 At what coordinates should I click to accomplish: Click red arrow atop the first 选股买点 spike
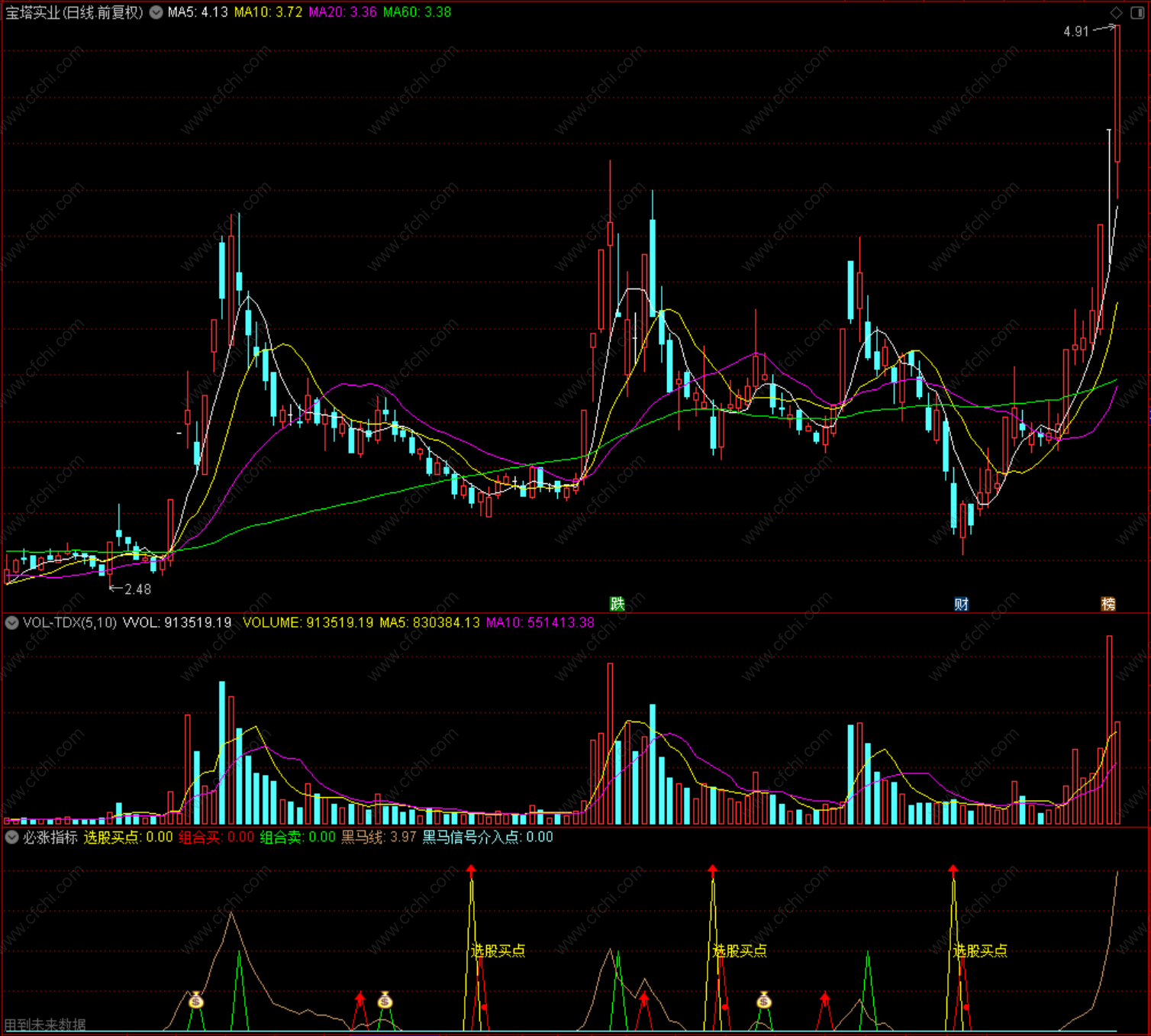click(471, 870)
